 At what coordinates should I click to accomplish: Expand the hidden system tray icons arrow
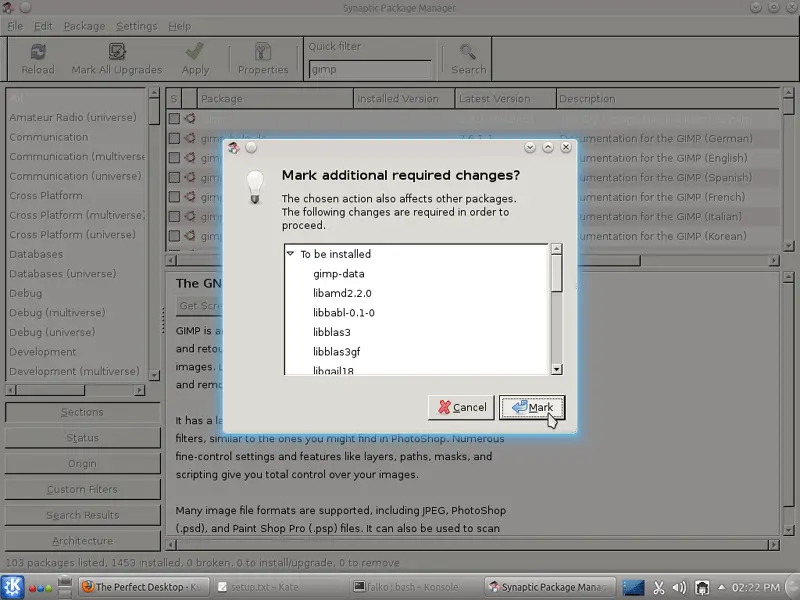click(x=721, y=587)
